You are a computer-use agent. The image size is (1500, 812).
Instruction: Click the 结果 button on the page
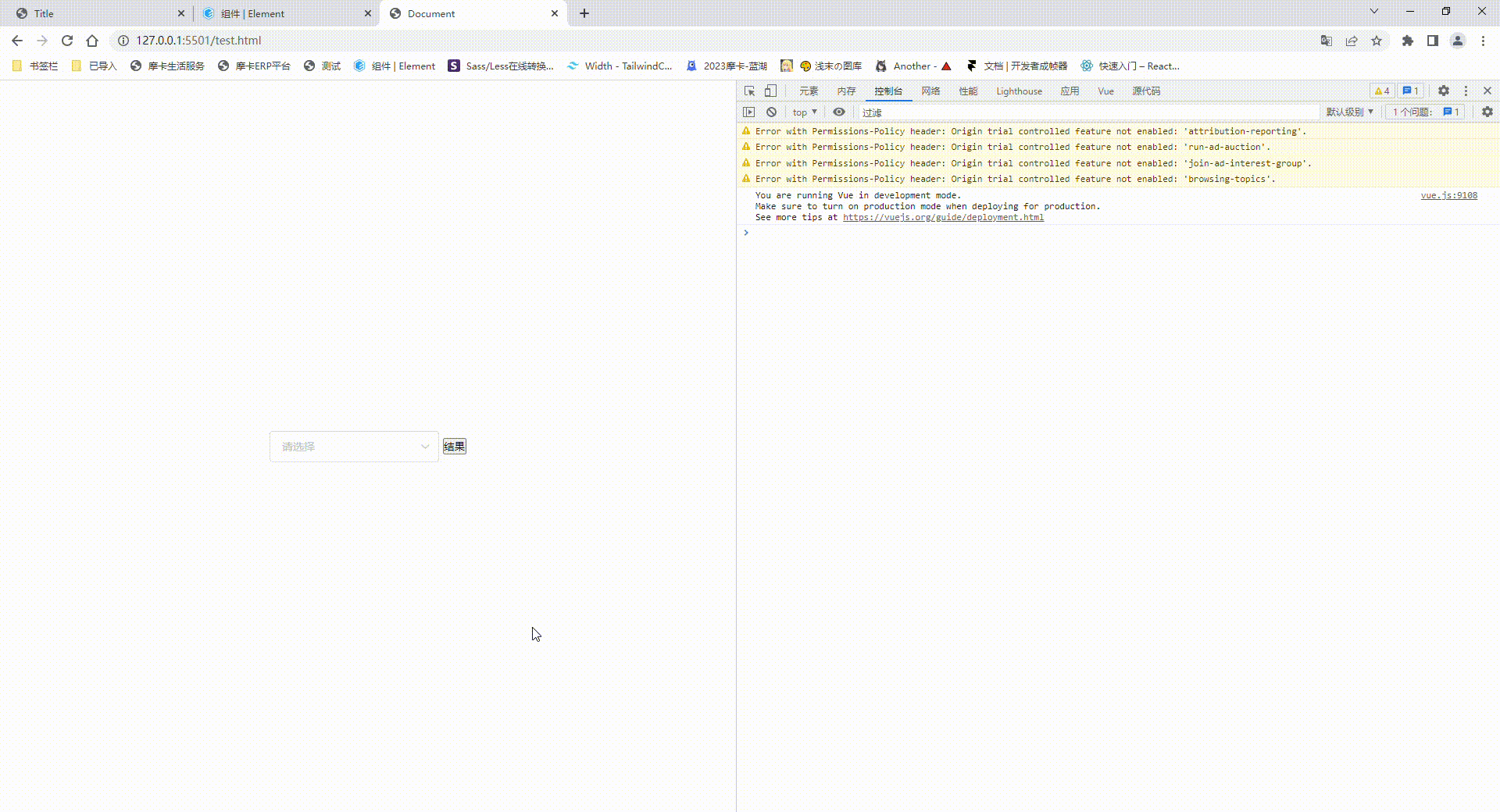point(454,446)
